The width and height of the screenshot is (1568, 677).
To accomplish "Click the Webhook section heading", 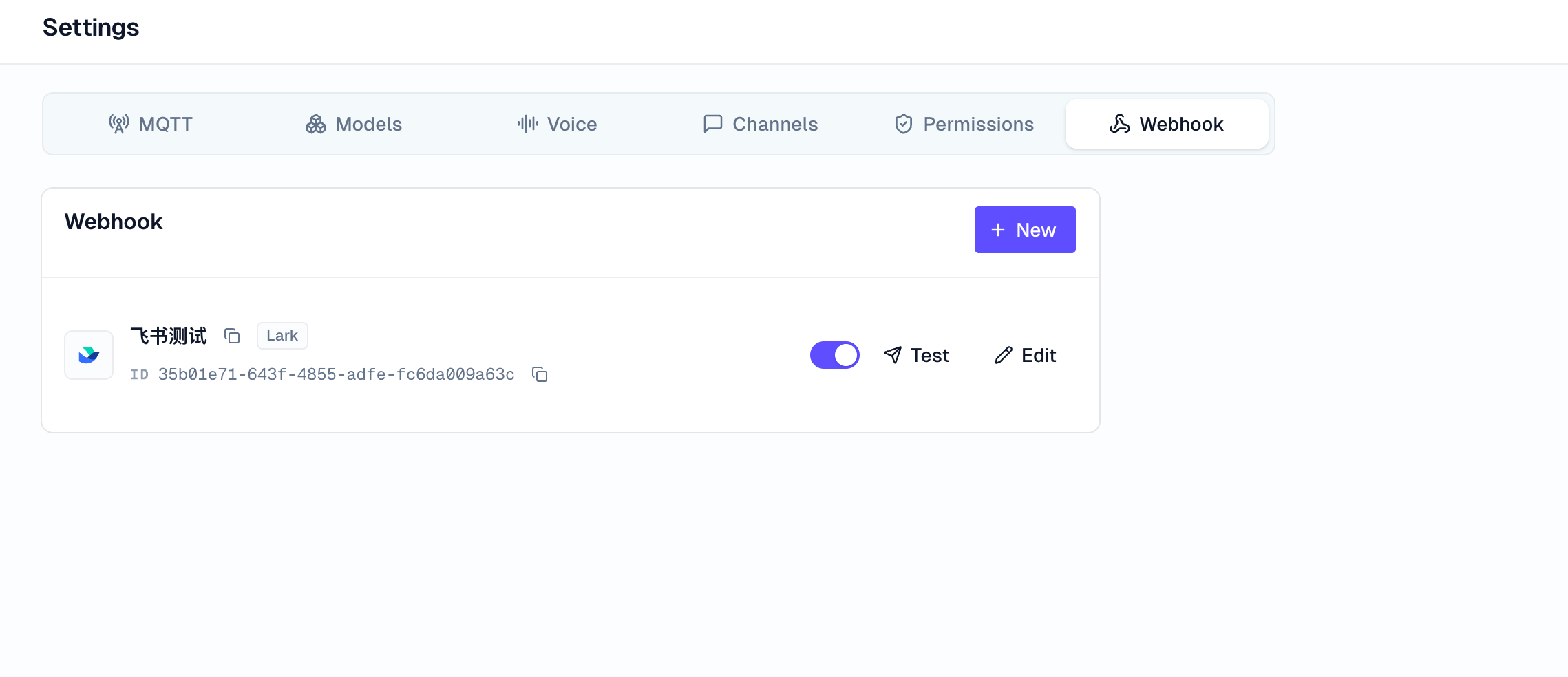I will point(114,222).
